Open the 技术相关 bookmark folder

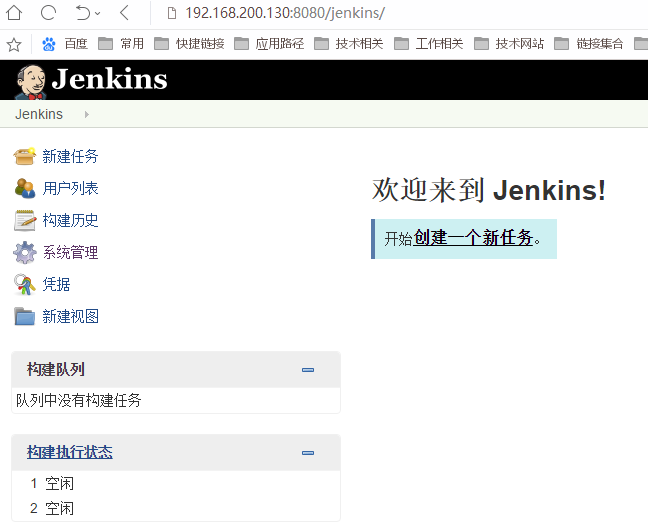click(349, 43)
